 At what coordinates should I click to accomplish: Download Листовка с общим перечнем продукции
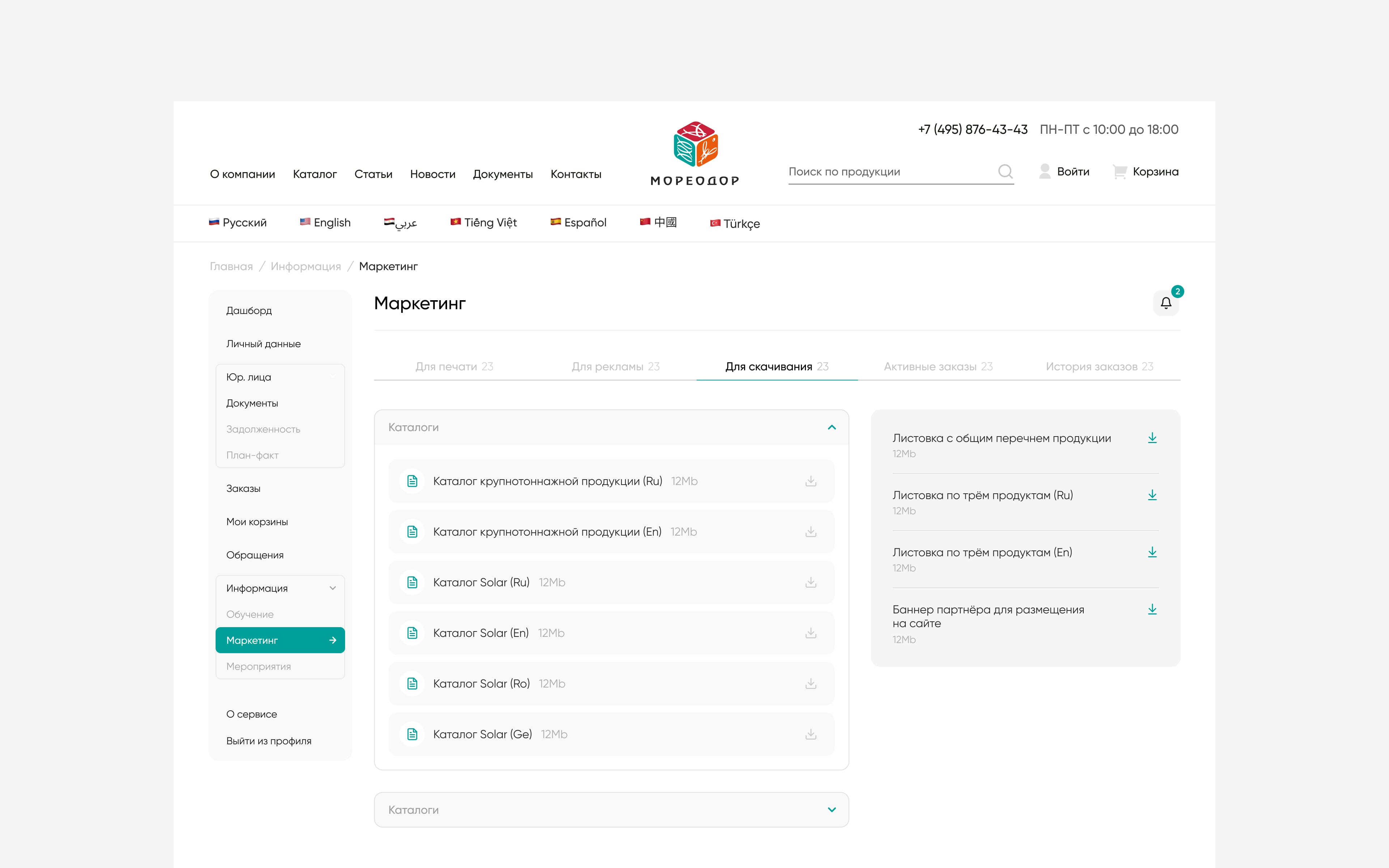(1152, 439)
